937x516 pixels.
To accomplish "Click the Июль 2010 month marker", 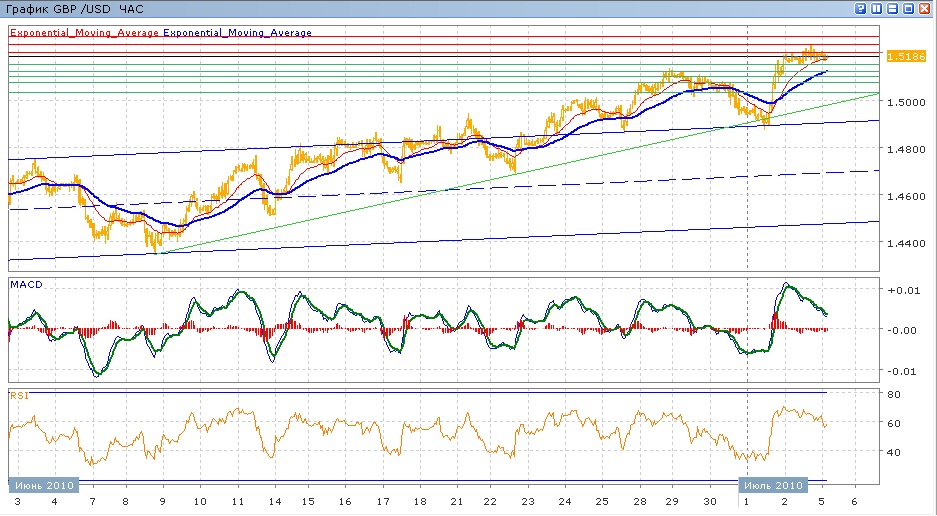I will (771, 485).
